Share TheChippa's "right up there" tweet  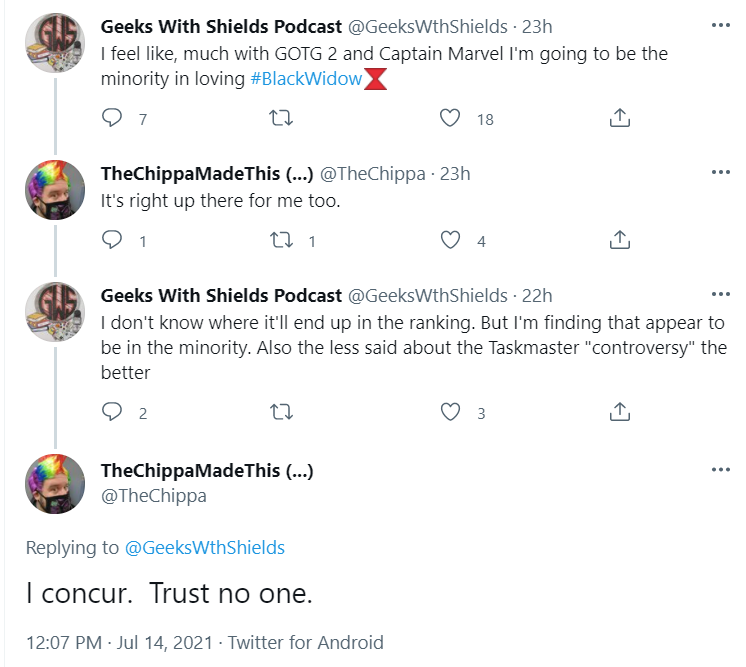pyautogui.click(x=619, y=240)
